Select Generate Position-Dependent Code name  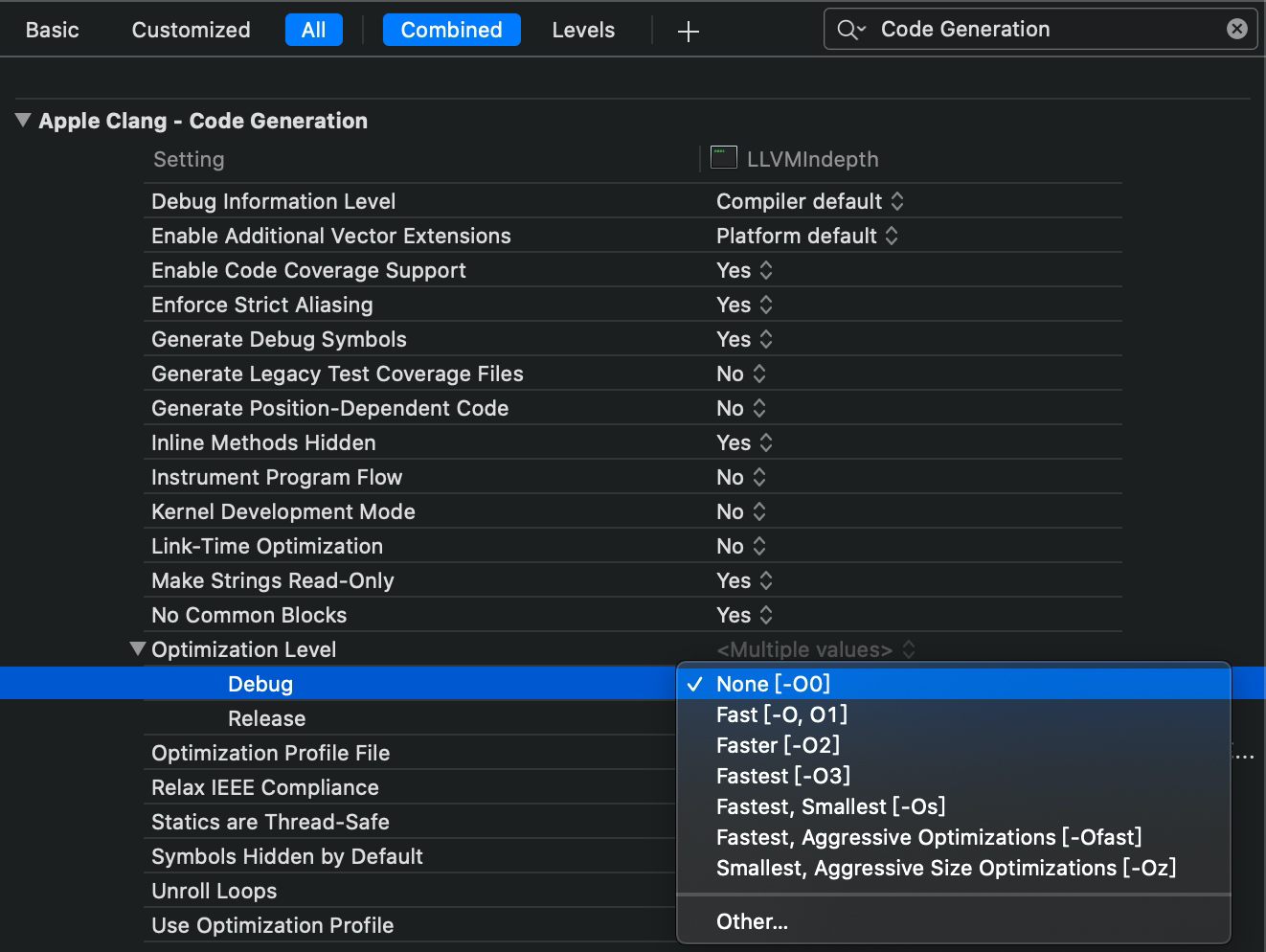[329, 408]
